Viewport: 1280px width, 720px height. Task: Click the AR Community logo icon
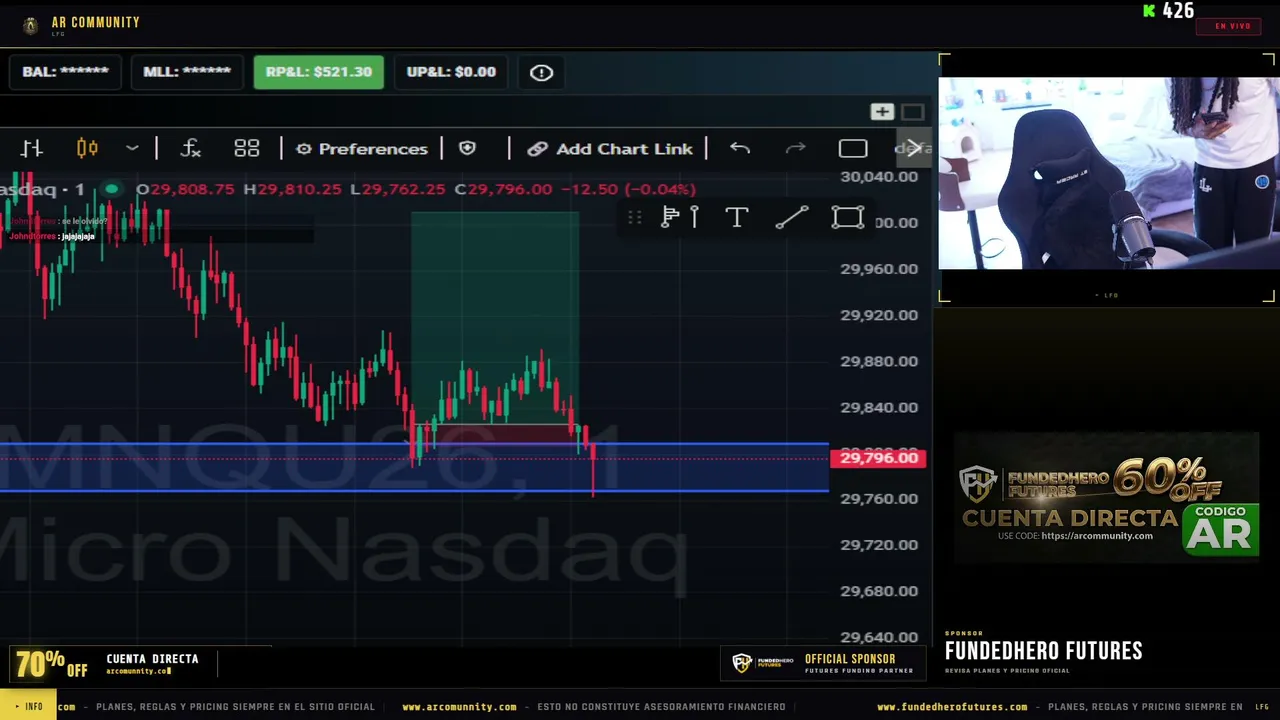point(31,26)
